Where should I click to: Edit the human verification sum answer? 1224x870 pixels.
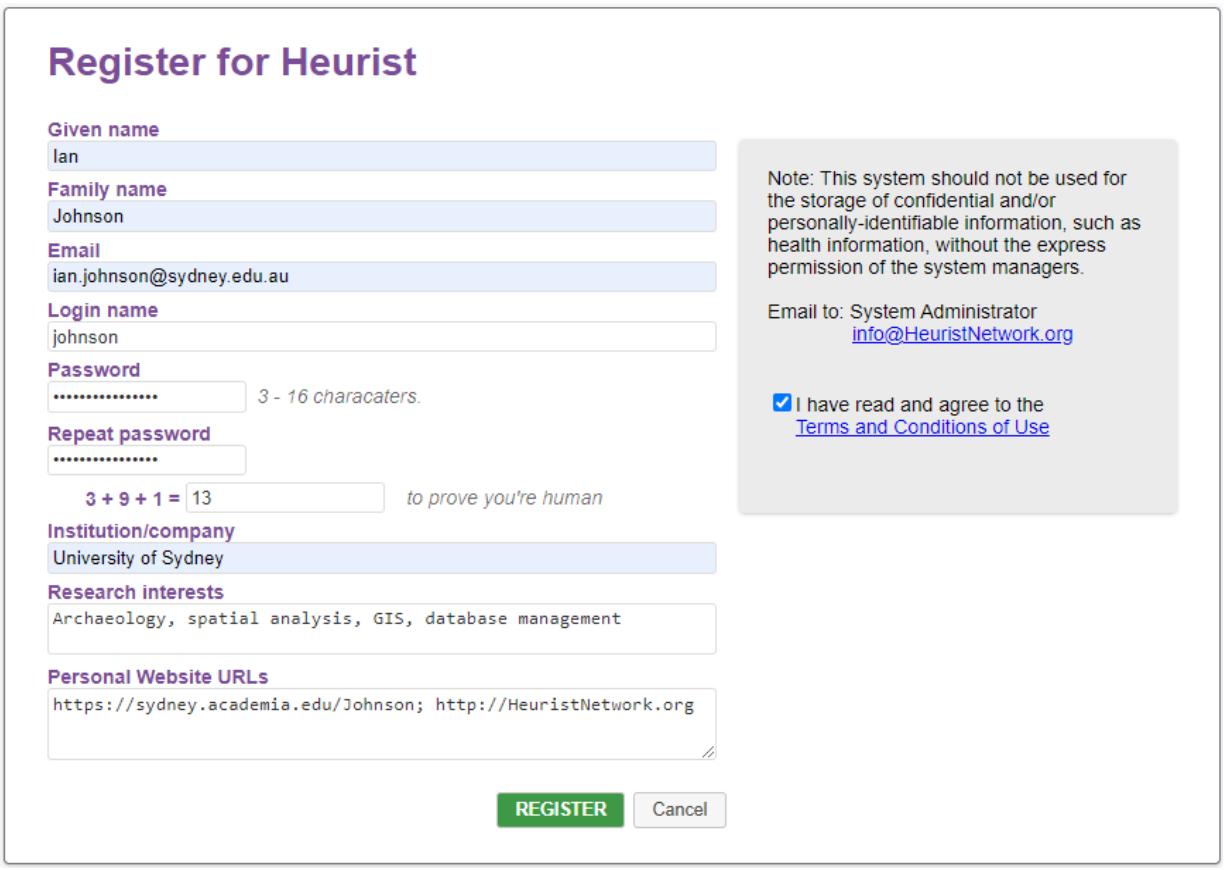pyautogui.click(x=285, y=498)
